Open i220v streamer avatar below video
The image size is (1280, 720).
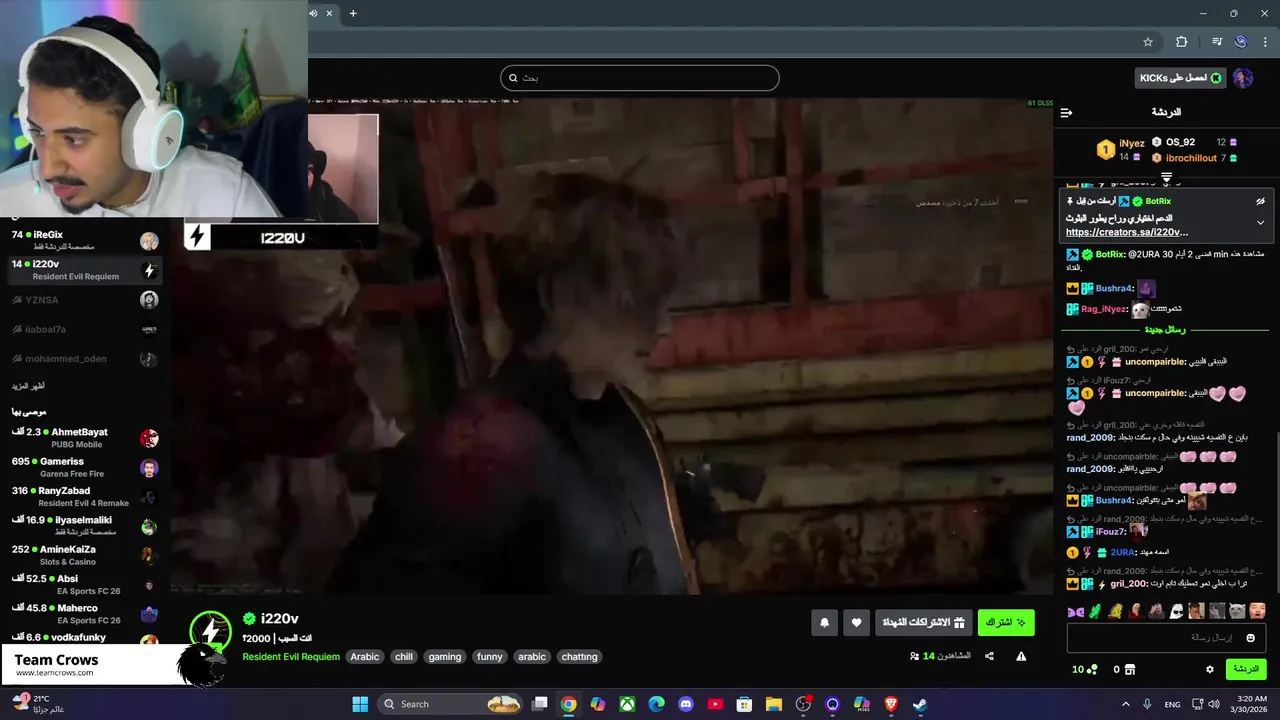(x=211, y=632)
